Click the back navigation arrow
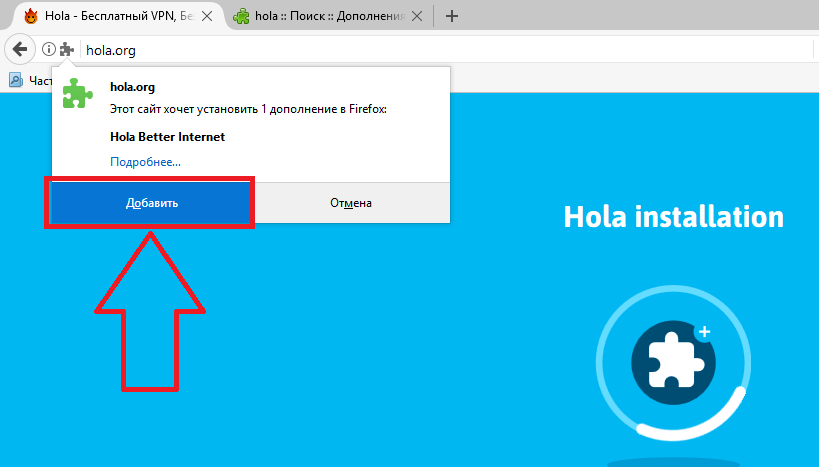The image size is (819, 467). coord(20,50)
